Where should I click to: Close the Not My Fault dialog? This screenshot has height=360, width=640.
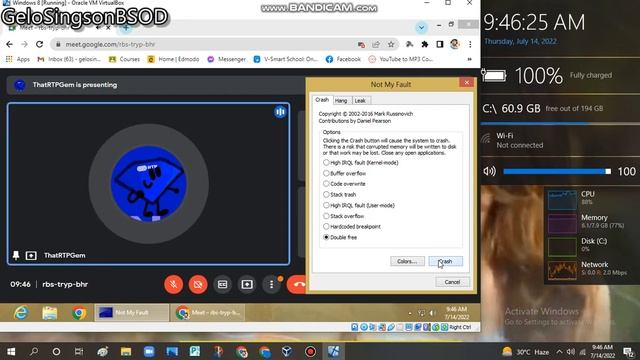click(x=467, y=82)
